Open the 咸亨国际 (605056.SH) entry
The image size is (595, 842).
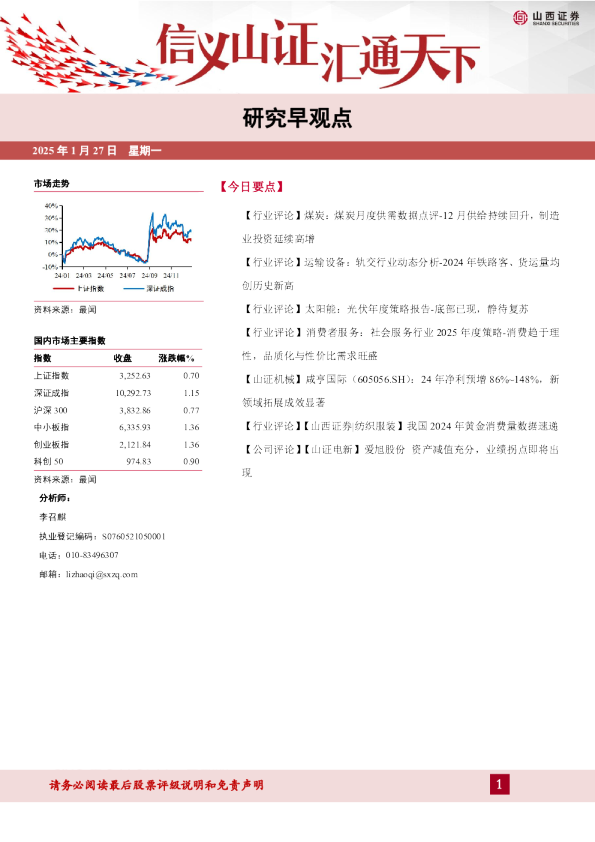click(401, 390)
